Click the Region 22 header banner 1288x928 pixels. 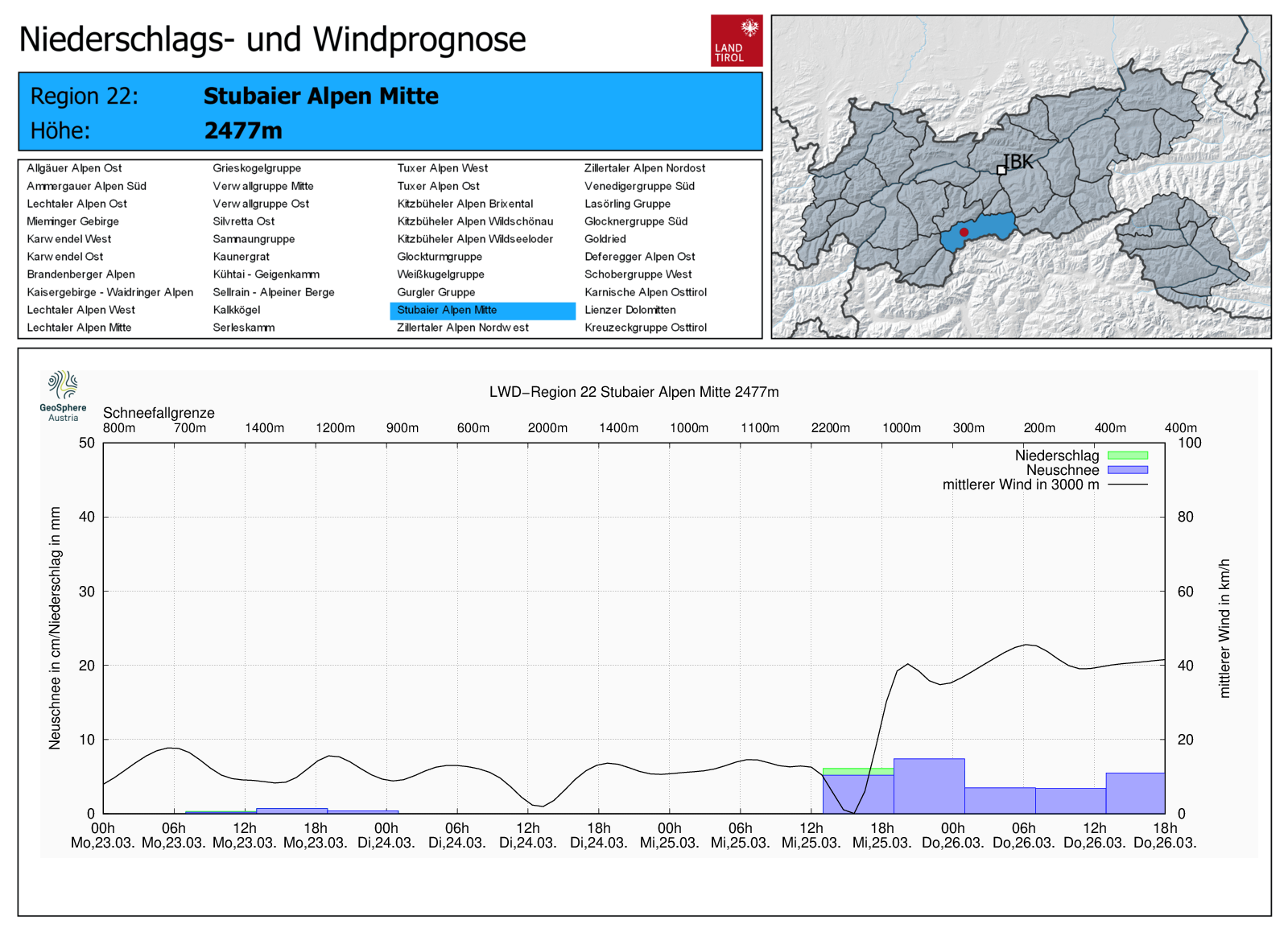[390, 112]
